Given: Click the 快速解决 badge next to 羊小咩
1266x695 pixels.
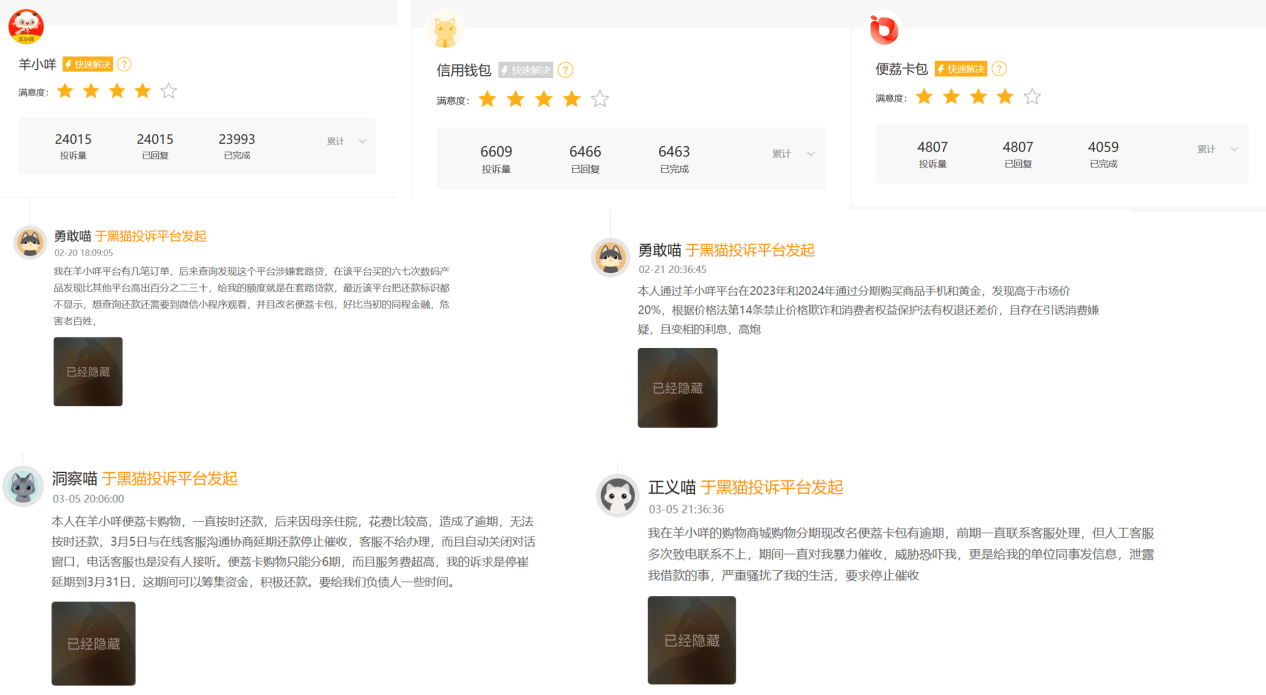Looking at the screenshot, I should 88,64.
